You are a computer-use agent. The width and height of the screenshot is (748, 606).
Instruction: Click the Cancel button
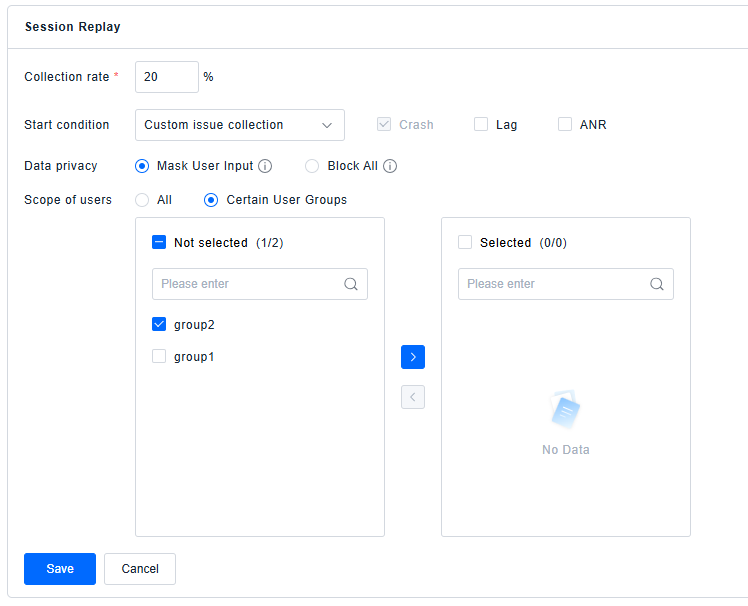pos(140,569)
